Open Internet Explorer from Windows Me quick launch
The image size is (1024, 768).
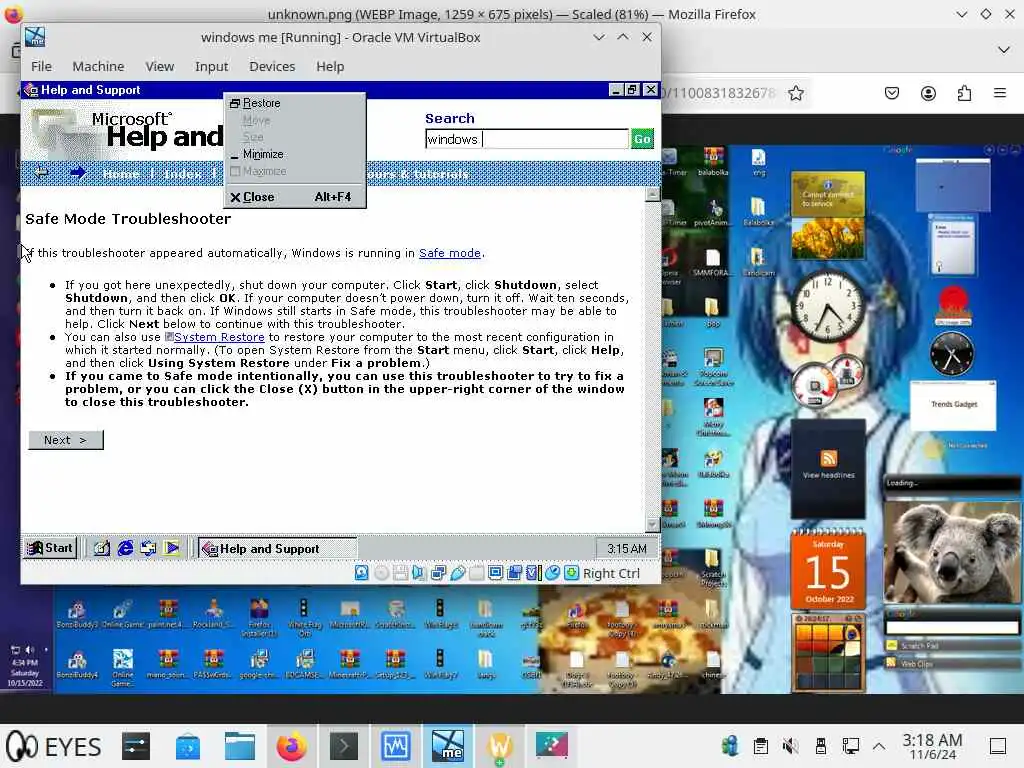click(x=125, y=549)
